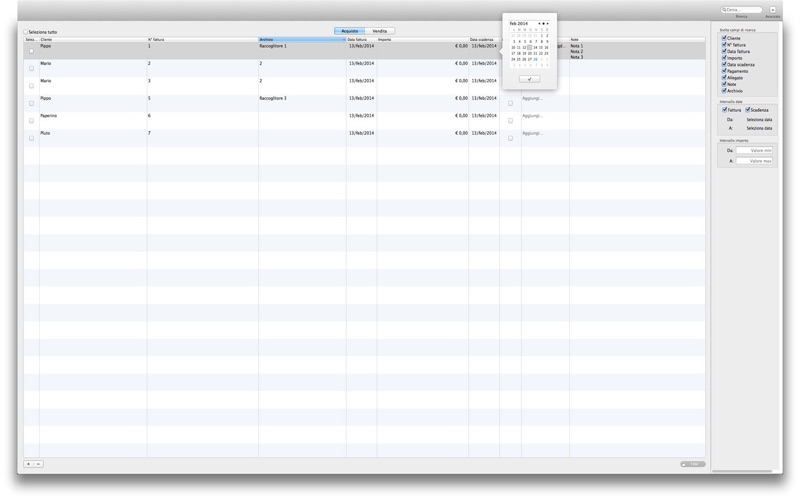The height and width of the screenshot is (500, 800).
Task: Mark Paperino invoice payment checkbox as paid
Action: pos(510,121)
